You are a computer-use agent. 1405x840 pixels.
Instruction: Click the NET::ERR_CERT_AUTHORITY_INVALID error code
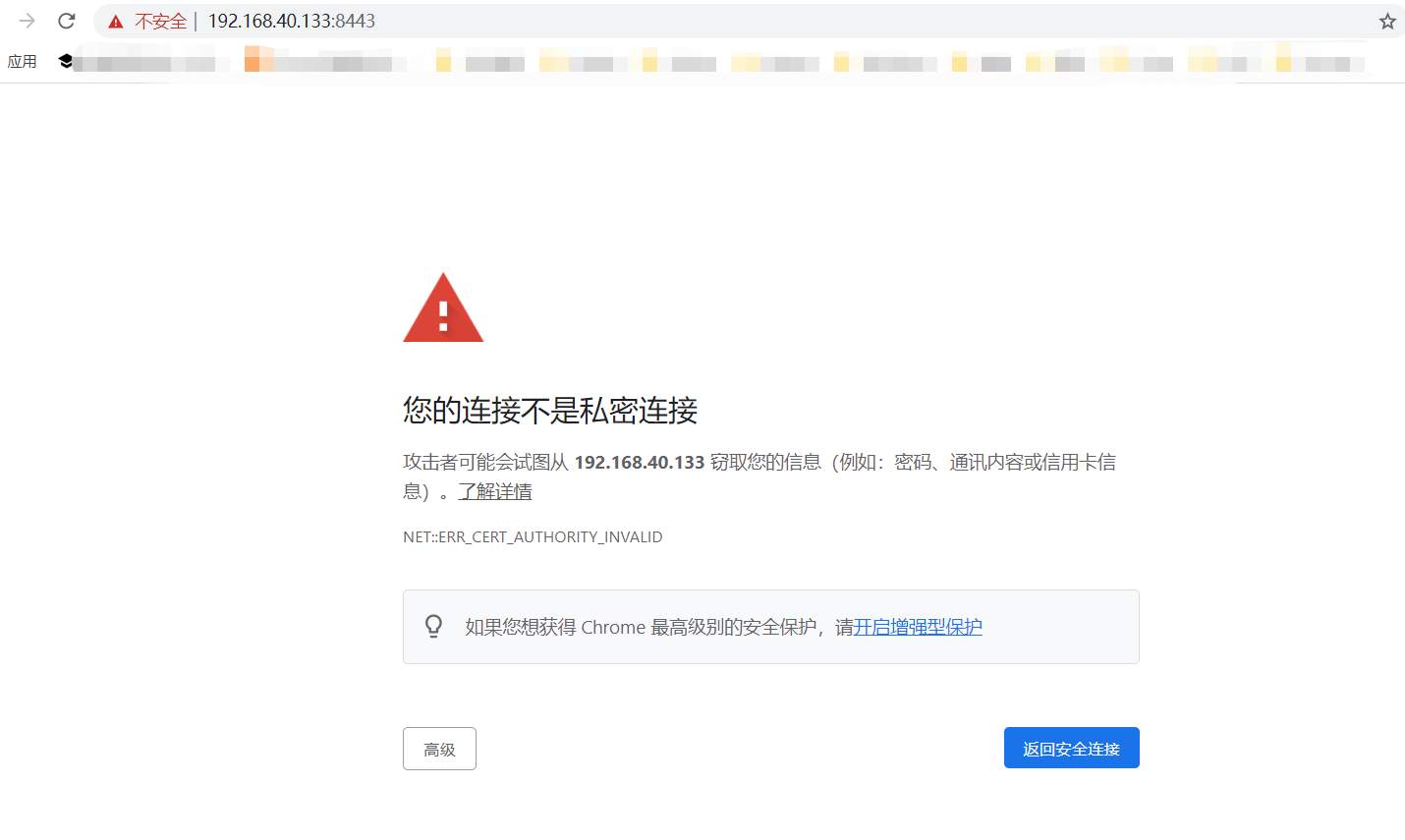click(x=533, y=536)
